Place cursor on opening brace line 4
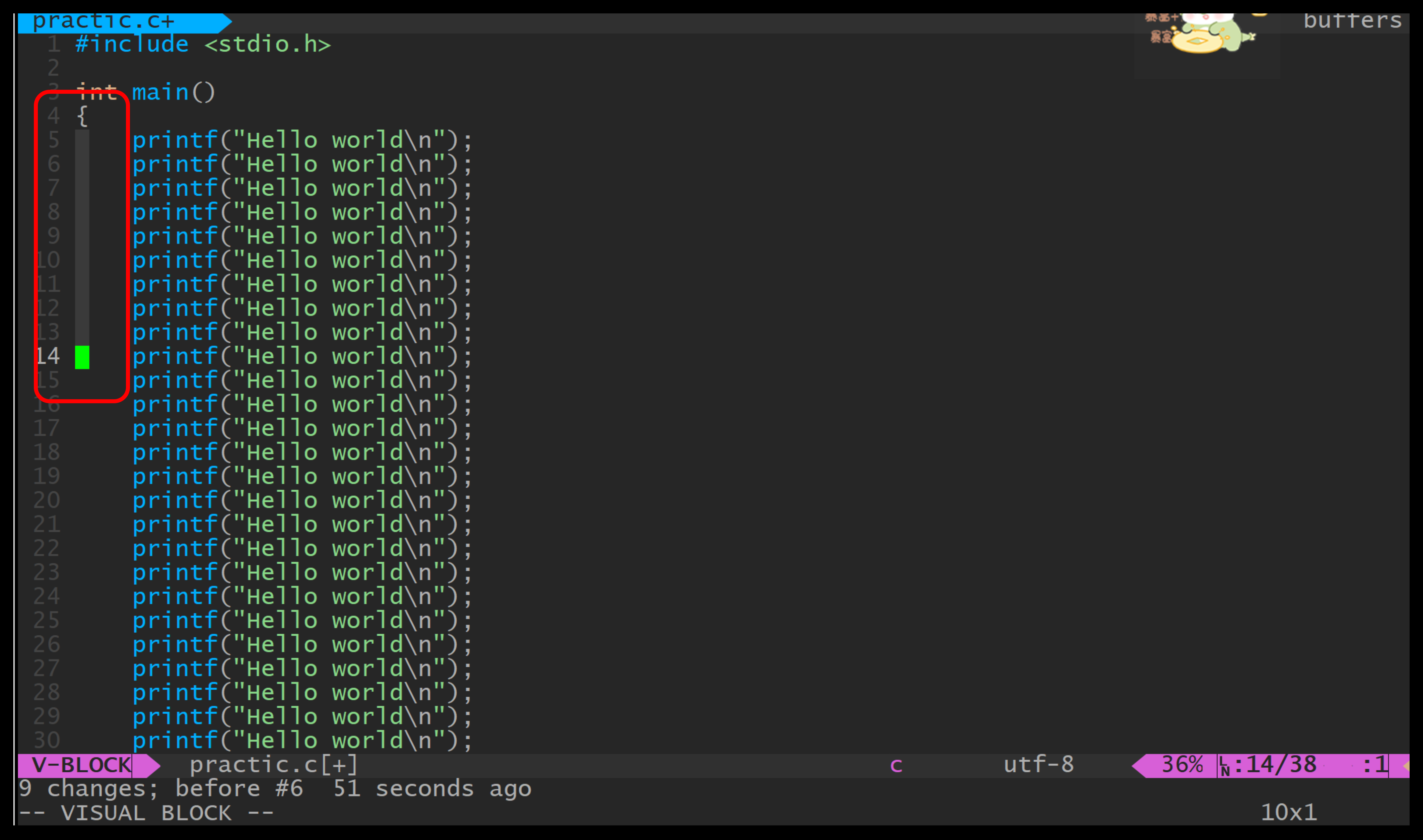The height and width of the screenshot is (840, 1423). click(x=82, y=117)
